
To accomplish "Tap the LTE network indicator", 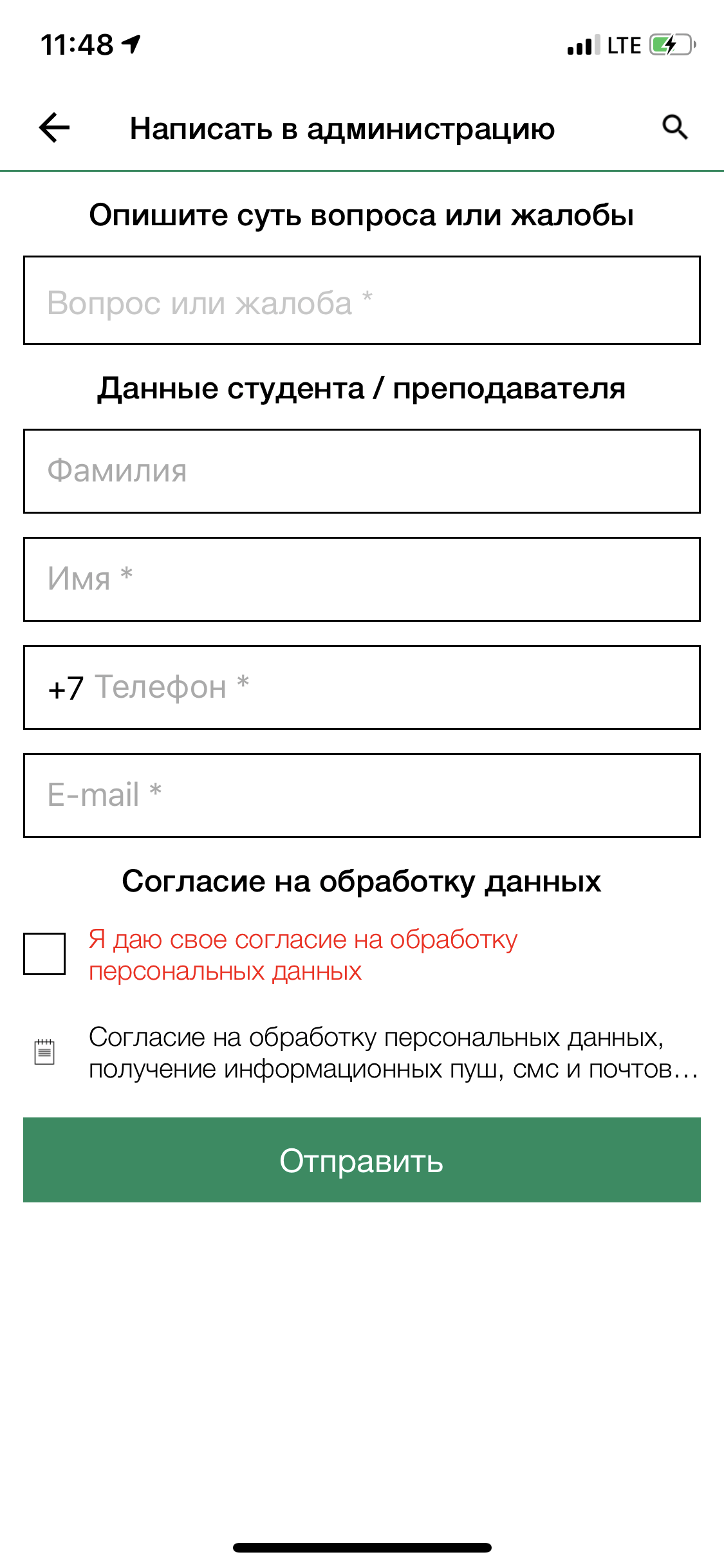I will pyautogui.click(x=624, y=46).
